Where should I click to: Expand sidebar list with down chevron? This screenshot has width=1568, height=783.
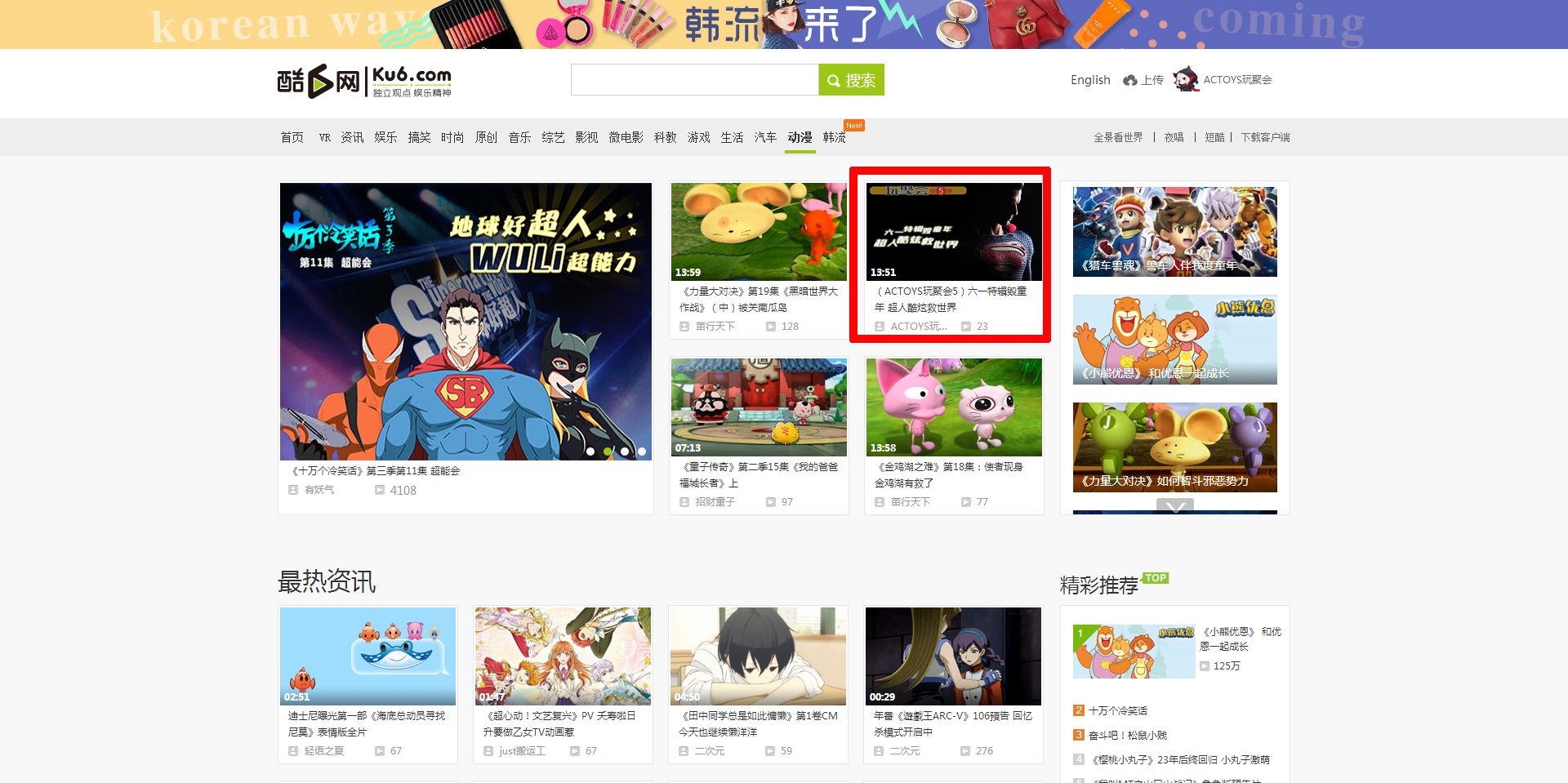pos(1175,506)
